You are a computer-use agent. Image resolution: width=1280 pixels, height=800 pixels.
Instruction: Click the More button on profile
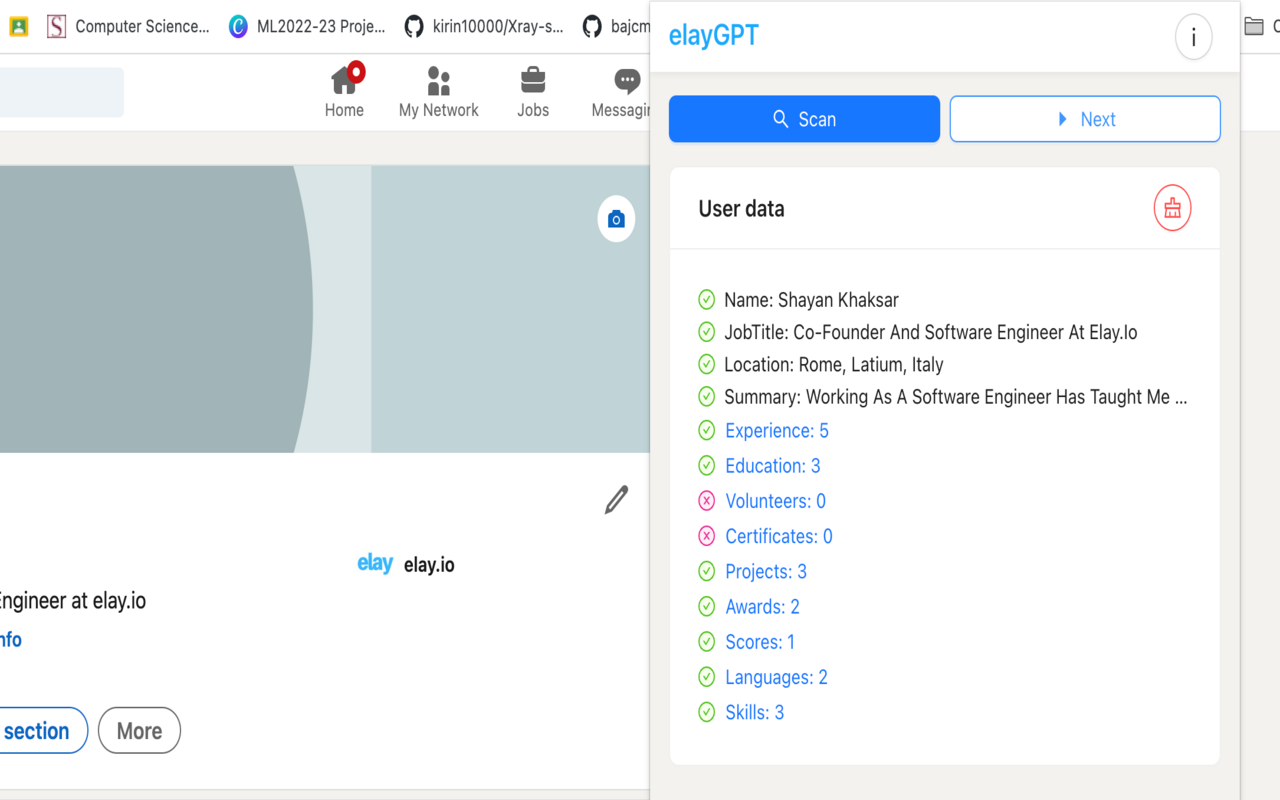pyautogui.click(x=139, y=731)
